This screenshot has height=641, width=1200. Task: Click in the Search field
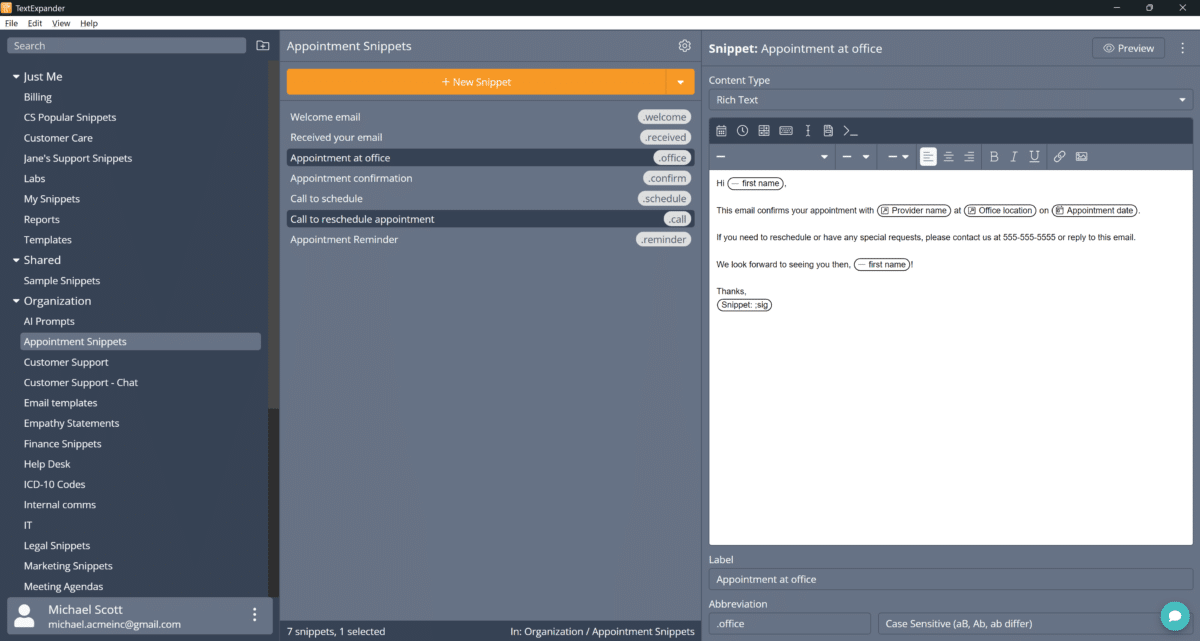(126, 46)
